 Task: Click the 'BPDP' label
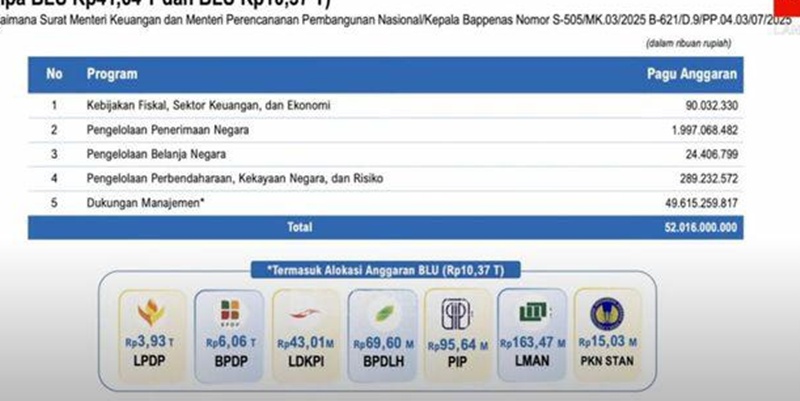coord(231,361)
